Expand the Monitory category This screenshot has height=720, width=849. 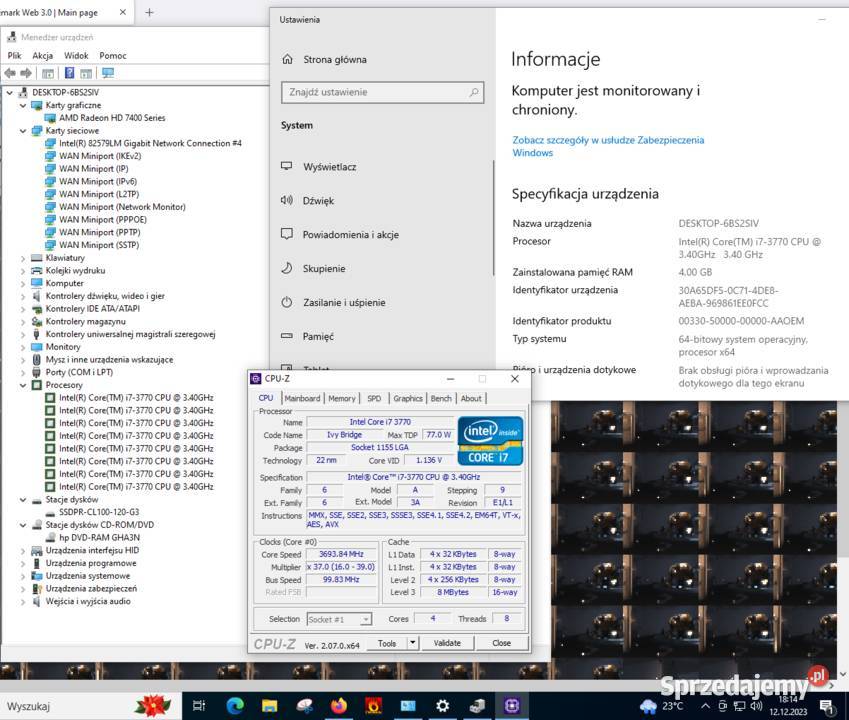point(23,347)
